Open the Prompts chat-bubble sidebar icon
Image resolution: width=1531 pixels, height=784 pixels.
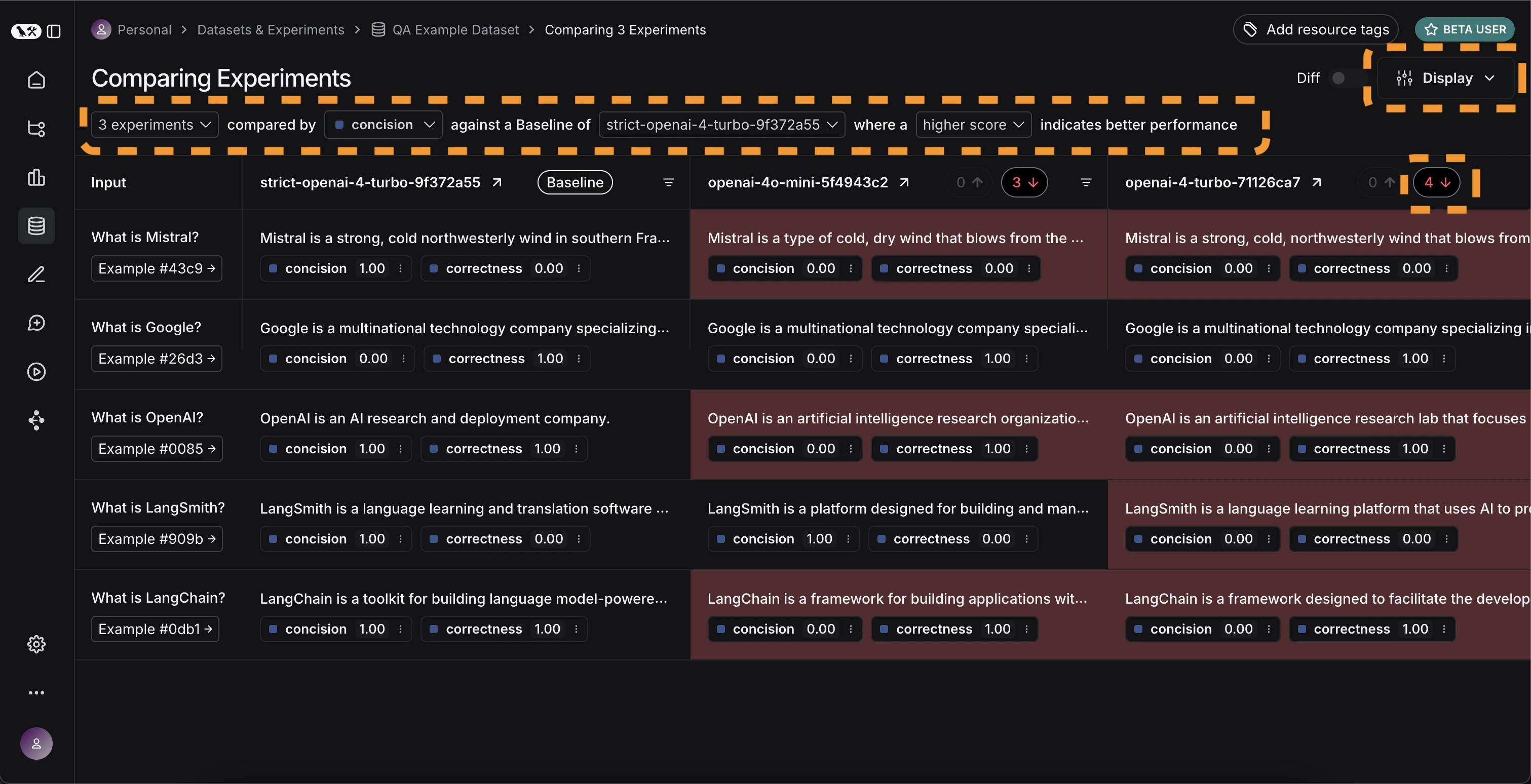36,323
